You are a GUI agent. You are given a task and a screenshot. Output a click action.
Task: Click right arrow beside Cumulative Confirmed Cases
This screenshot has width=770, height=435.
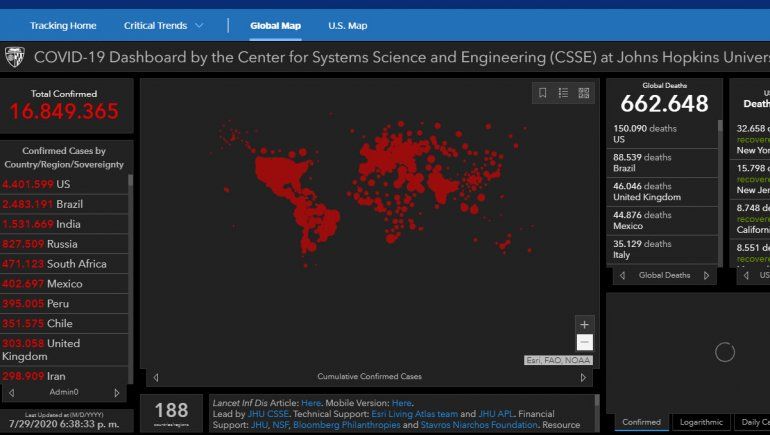tap(584, 377)
